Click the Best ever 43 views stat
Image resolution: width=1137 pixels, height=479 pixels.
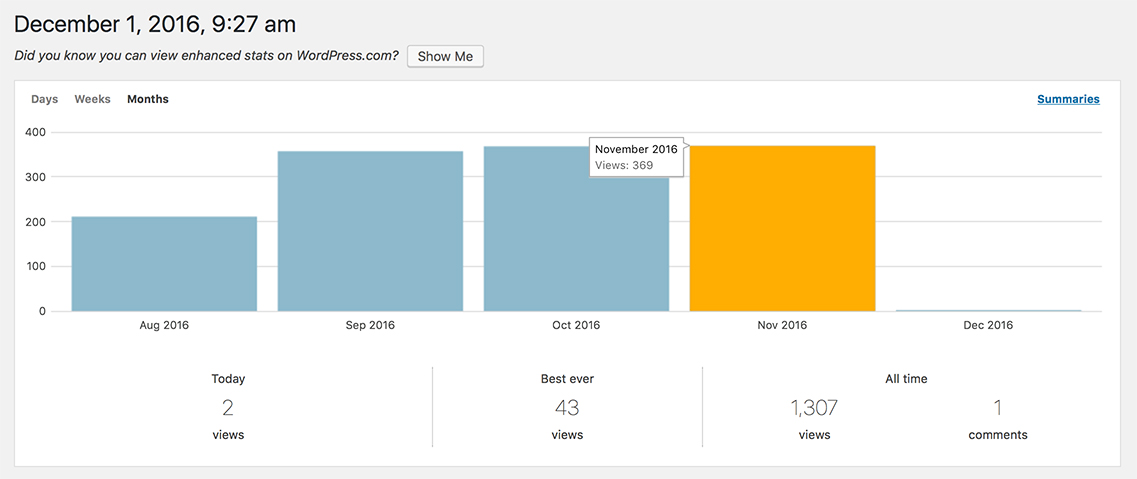(567, 407)
